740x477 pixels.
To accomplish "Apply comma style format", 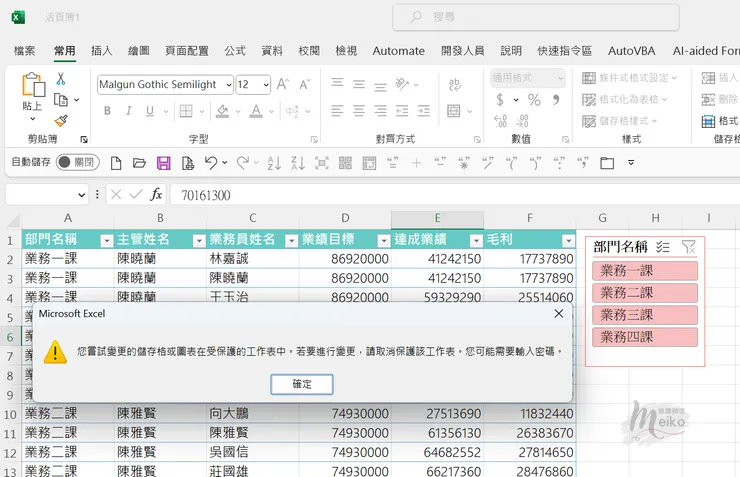I will 556,100.
